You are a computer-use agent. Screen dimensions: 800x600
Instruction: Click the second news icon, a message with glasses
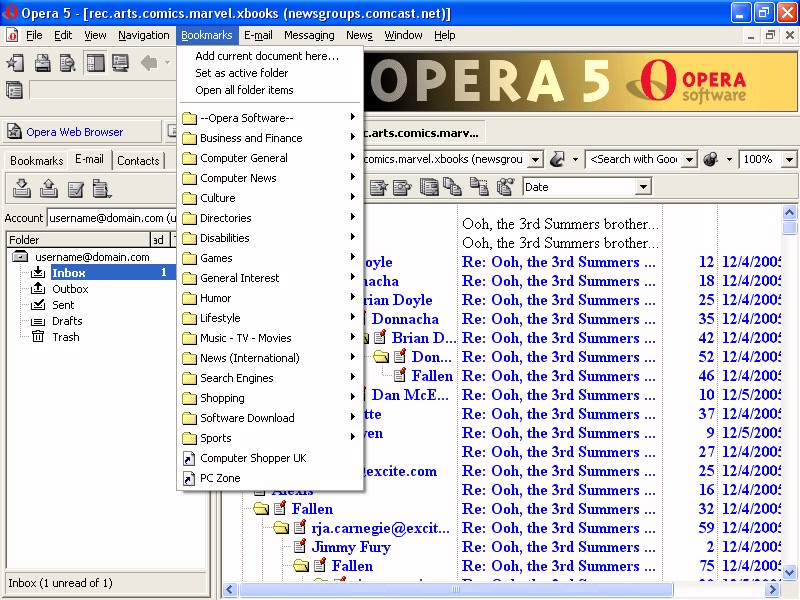point(402,187)
